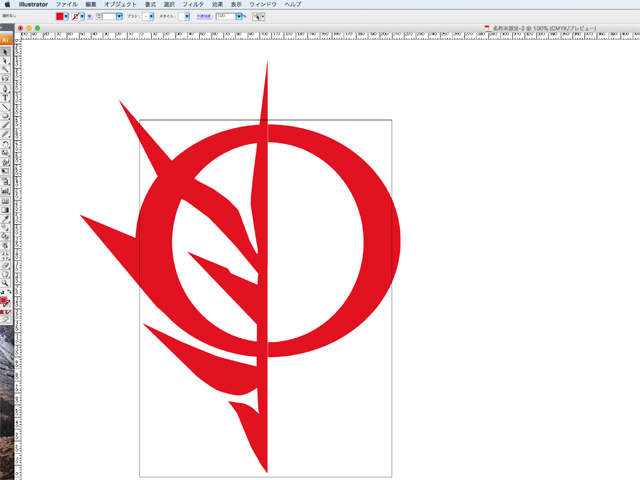Image resolution: width=640 pixels, height=480 pixels.
Task: Select the Rotate tool
Action: coord(5,144)
